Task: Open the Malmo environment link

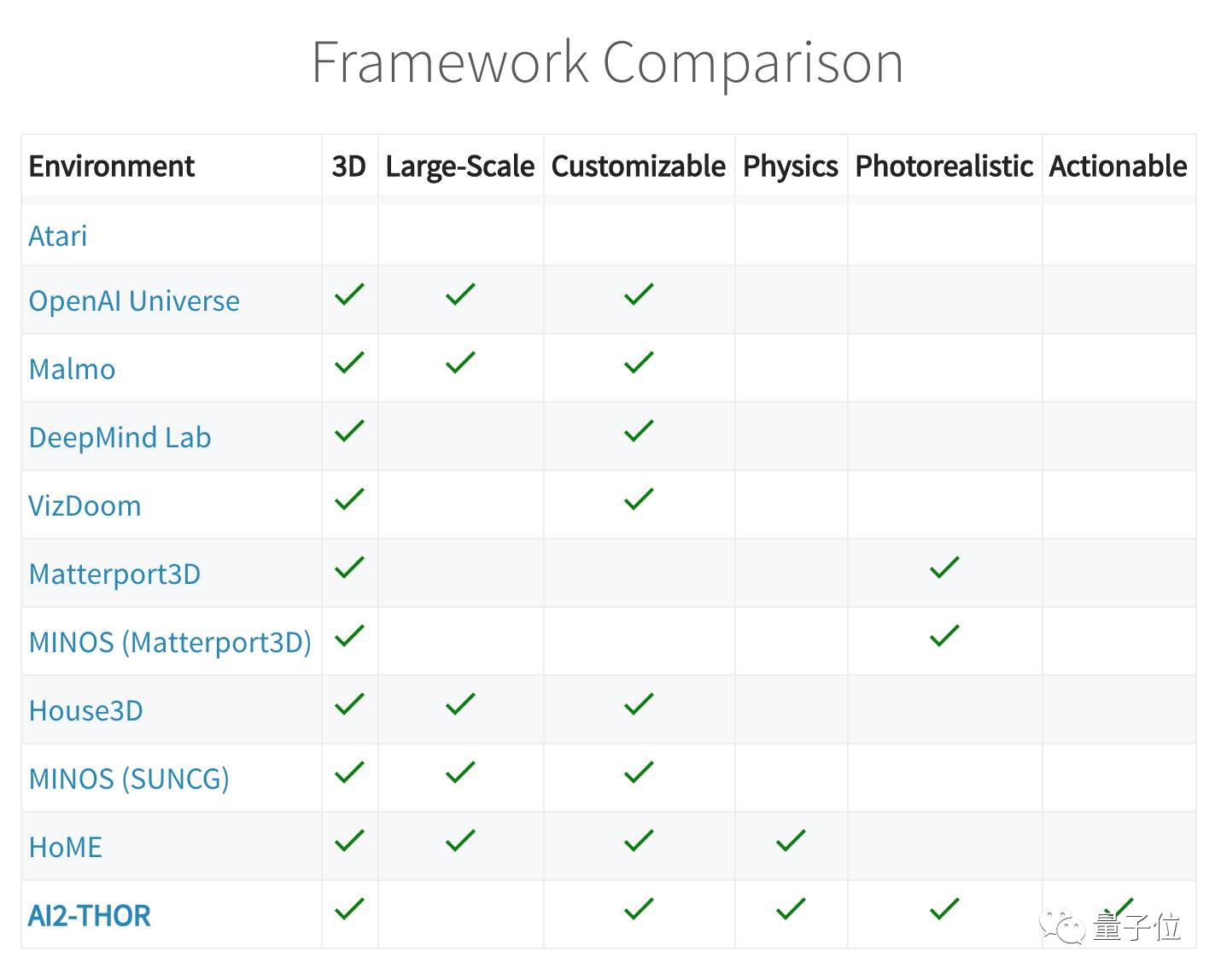Action: 72,369
